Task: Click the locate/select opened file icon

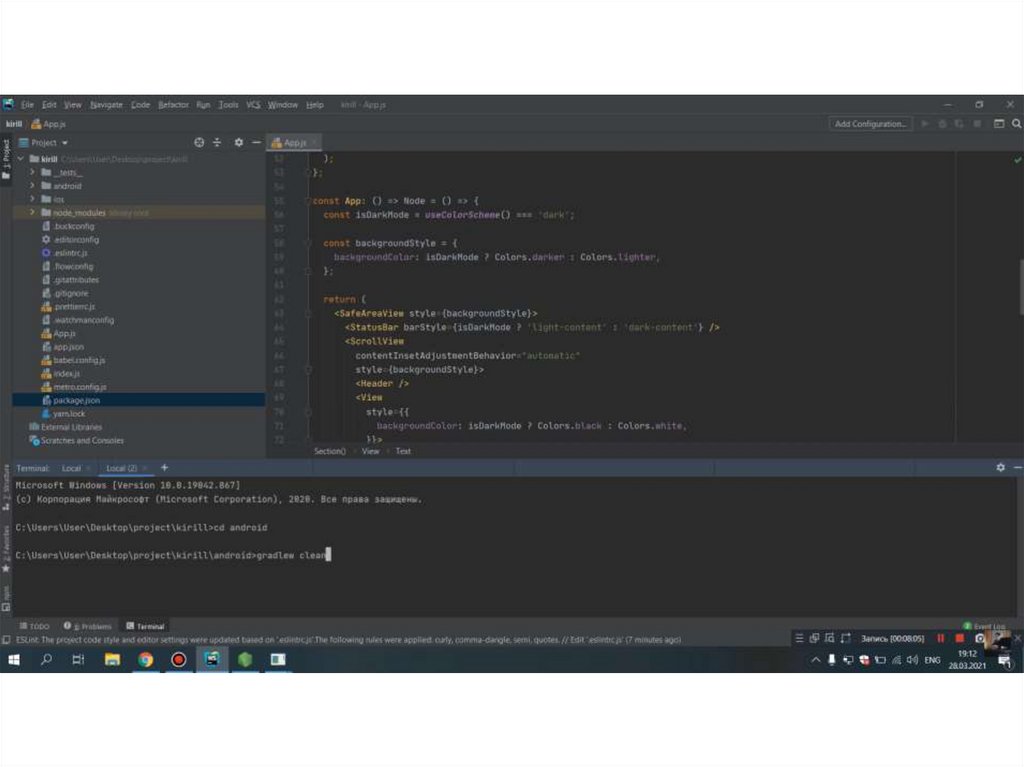Action: (x=199, y=142)
